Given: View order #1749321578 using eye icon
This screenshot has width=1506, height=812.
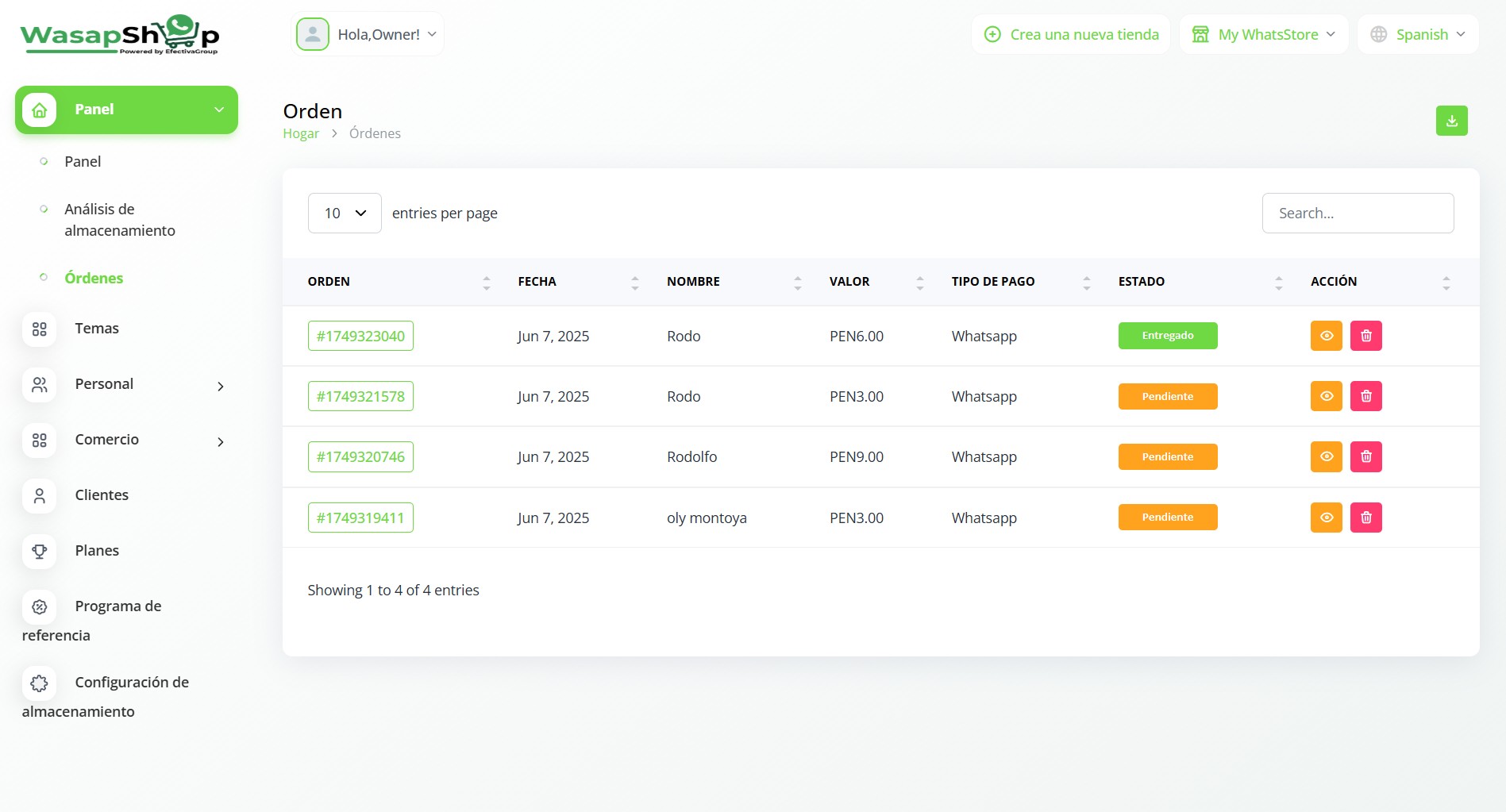Looking at the screenshot, I should pos(1326,396).
